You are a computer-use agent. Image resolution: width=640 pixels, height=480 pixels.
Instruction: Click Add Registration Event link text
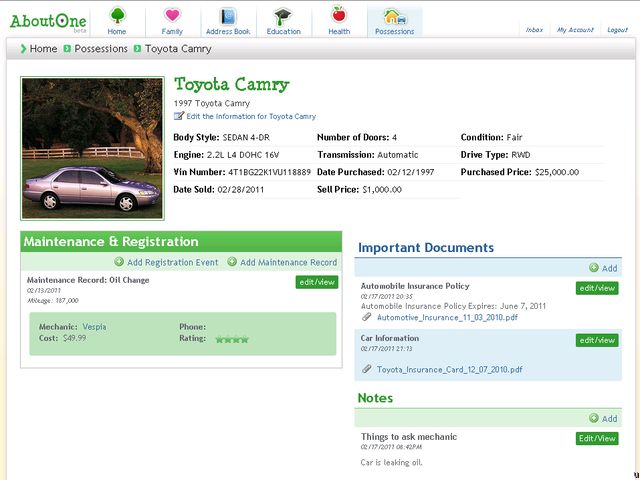coord(173,262)
